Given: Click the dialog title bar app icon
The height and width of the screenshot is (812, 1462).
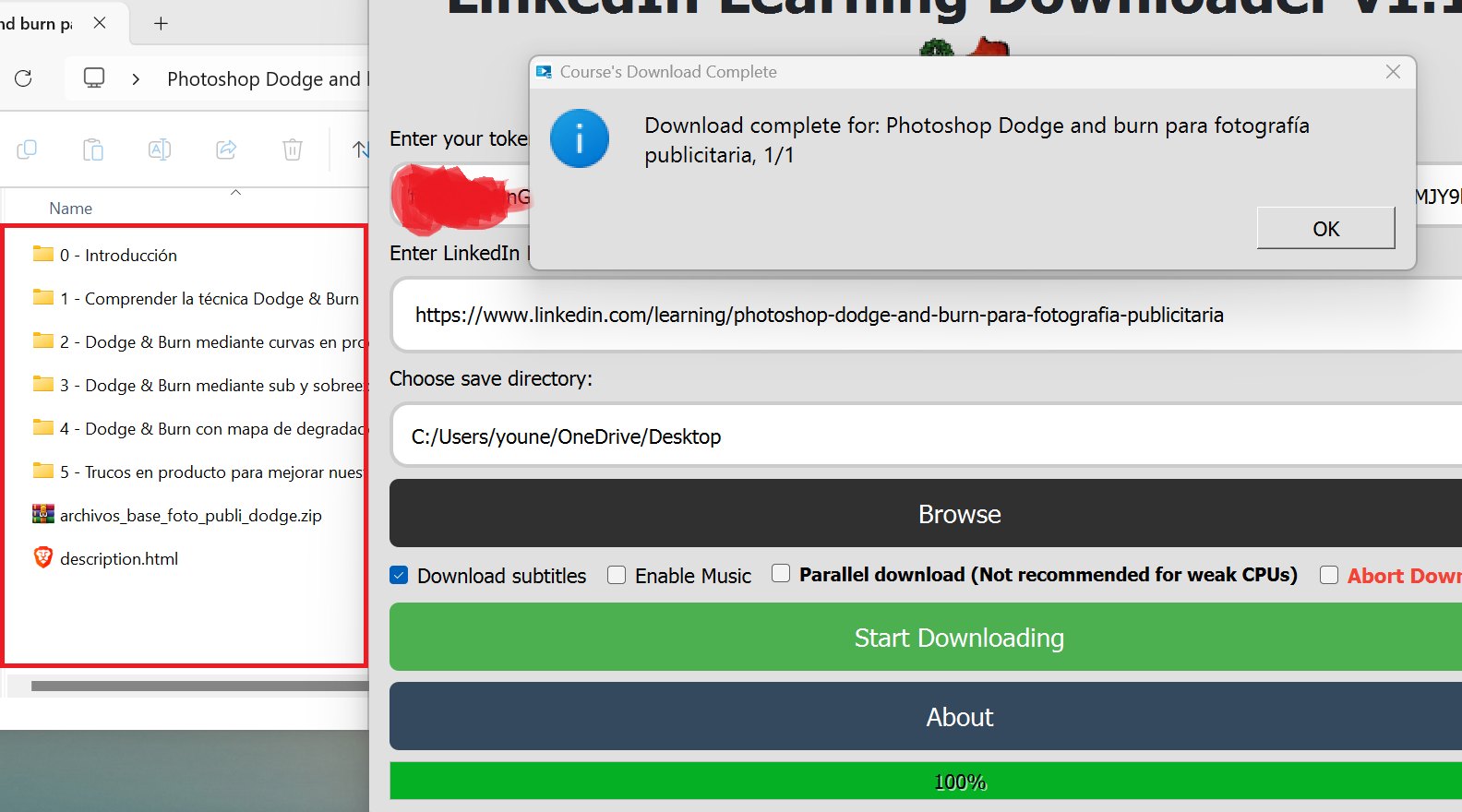Looking at the screenshot, I should (545, 72).
